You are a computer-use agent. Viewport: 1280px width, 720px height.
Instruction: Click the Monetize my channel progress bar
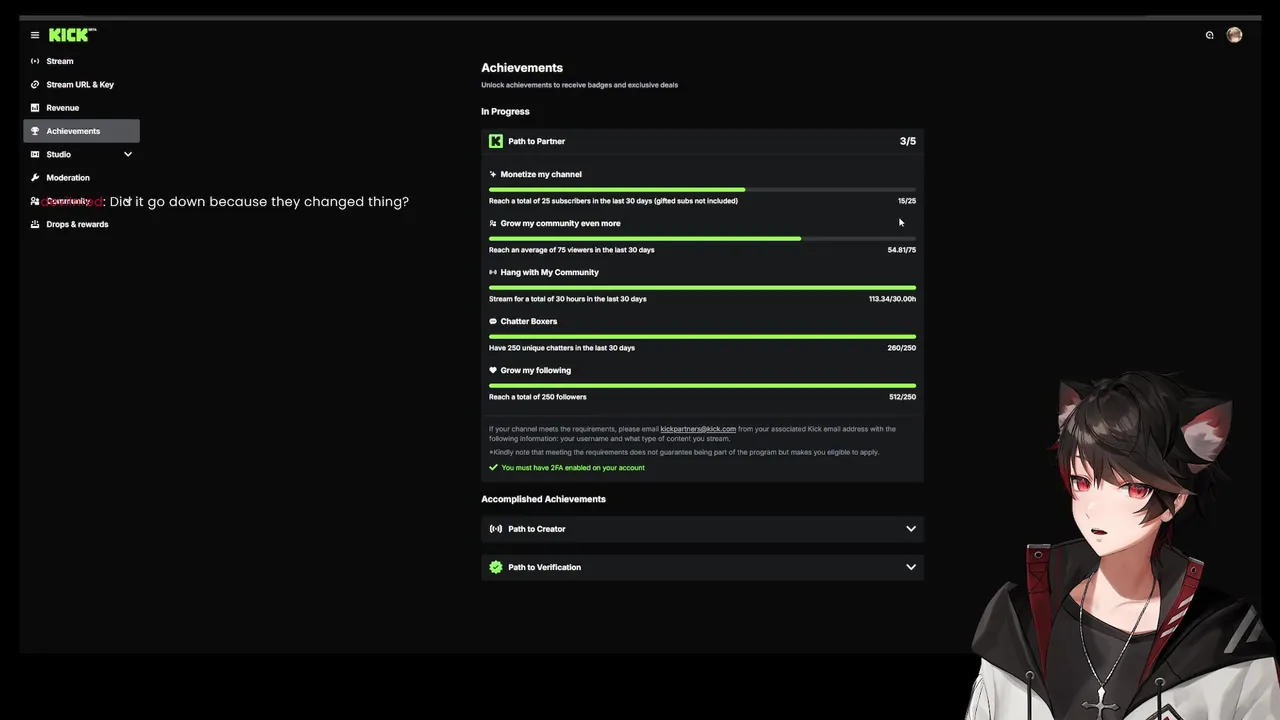[702, 189]
